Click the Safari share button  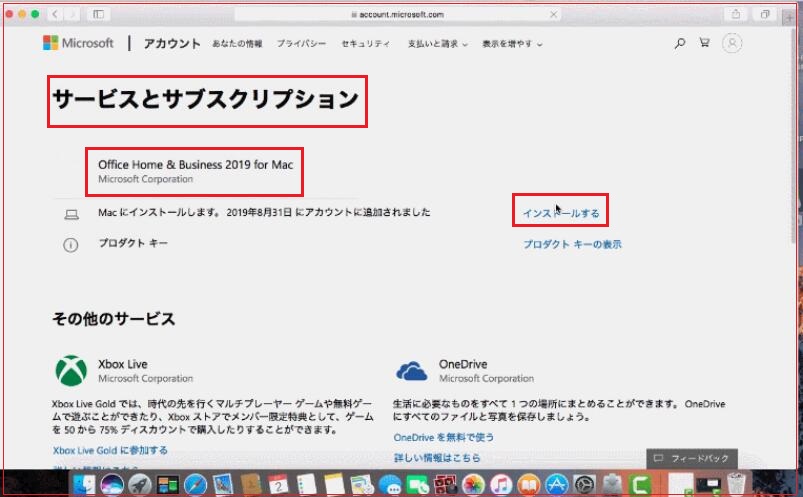pyautogui.click(x=736, y=14)
